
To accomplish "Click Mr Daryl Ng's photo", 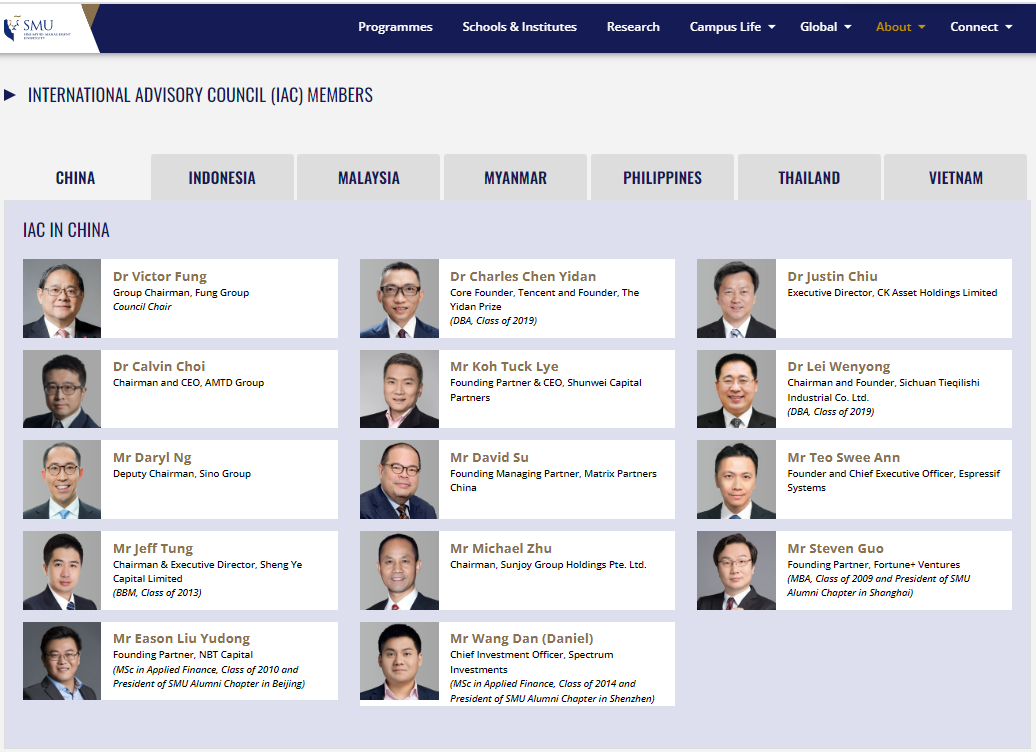I will click(x=62, y=480).
